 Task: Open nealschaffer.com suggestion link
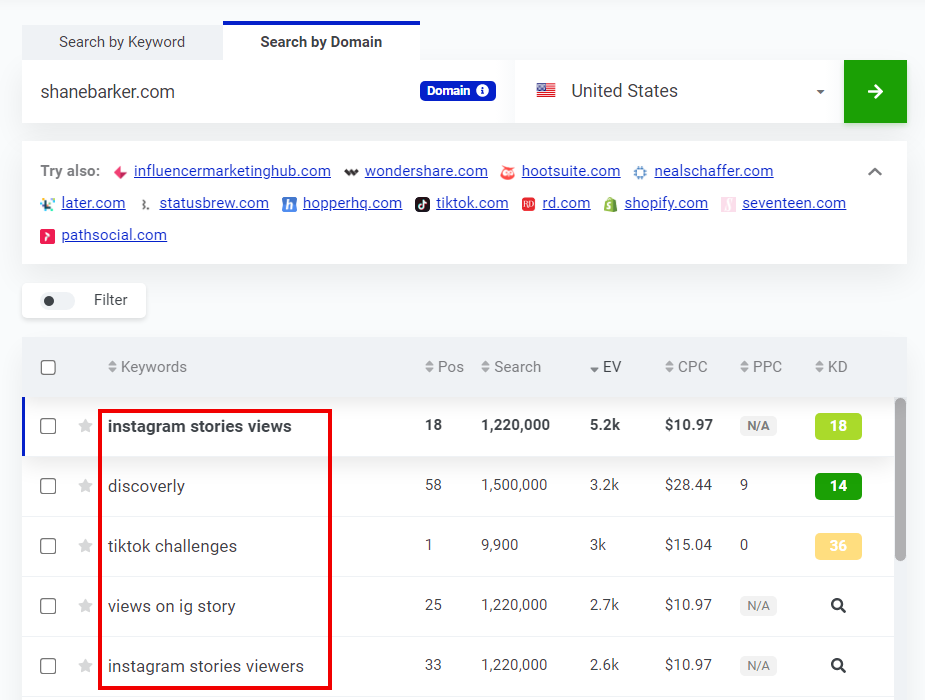pyautogui.click(x=714, y=171)
